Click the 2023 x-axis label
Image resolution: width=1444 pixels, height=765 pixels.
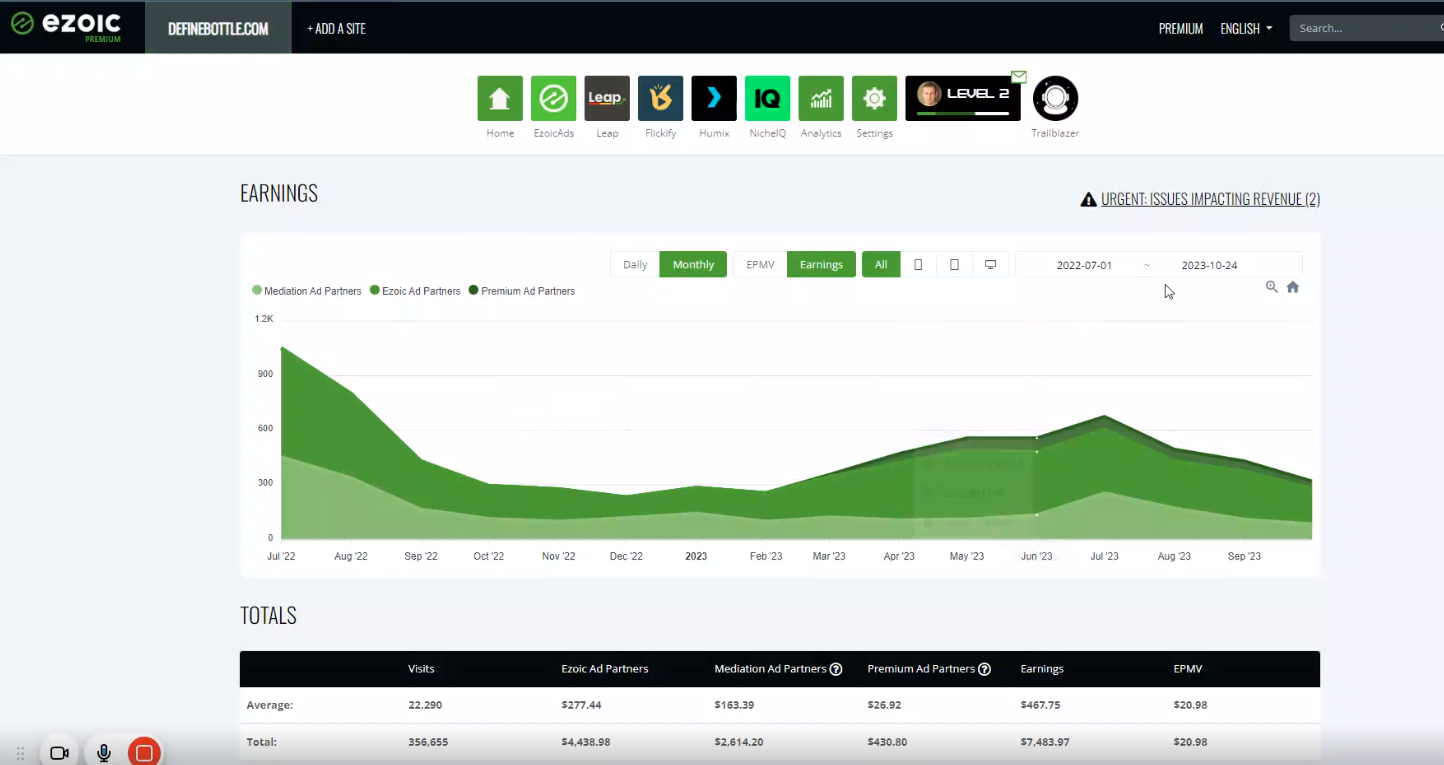click(696, 556)
